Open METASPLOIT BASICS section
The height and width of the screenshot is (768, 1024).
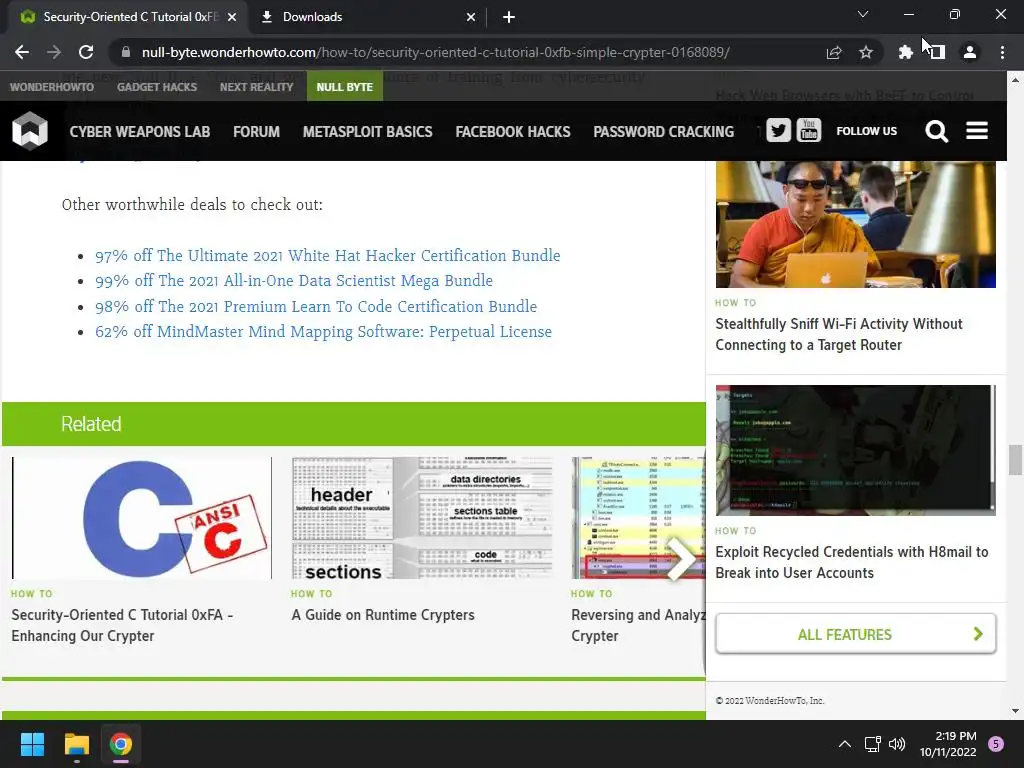[x=368, y=132]
